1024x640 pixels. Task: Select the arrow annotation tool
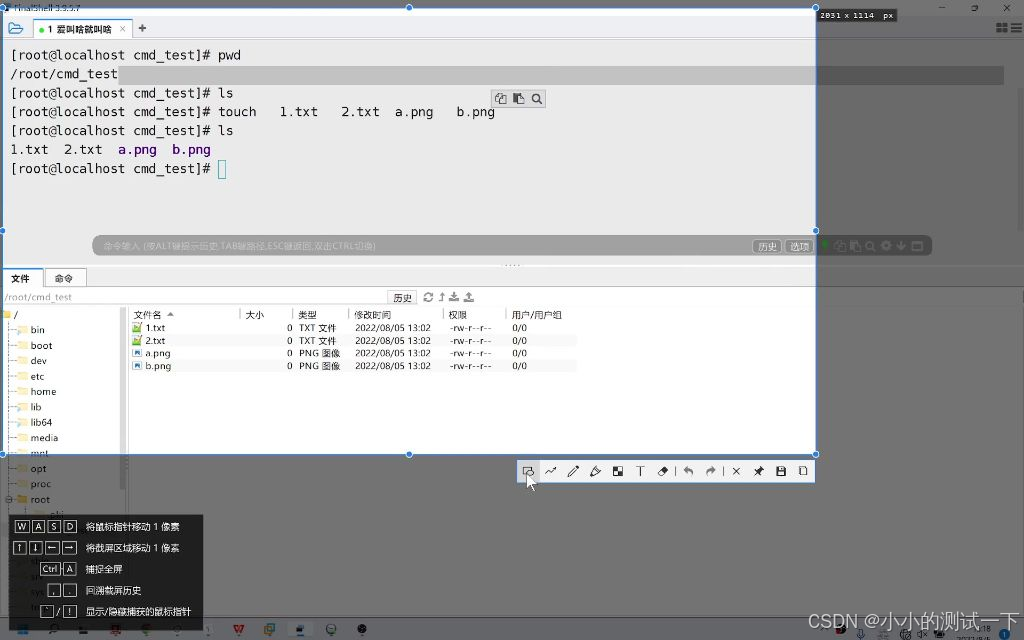551,471
